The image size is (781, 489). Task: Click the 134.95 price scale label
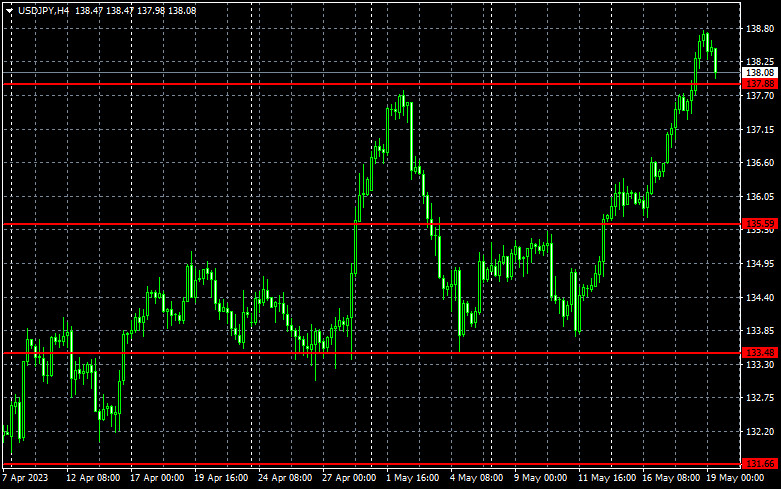pos(760,264)
